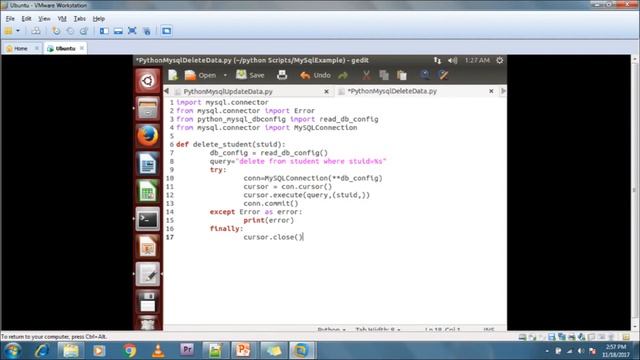
Task: Open Internet Explorer from taskbar
Action: 42,351
